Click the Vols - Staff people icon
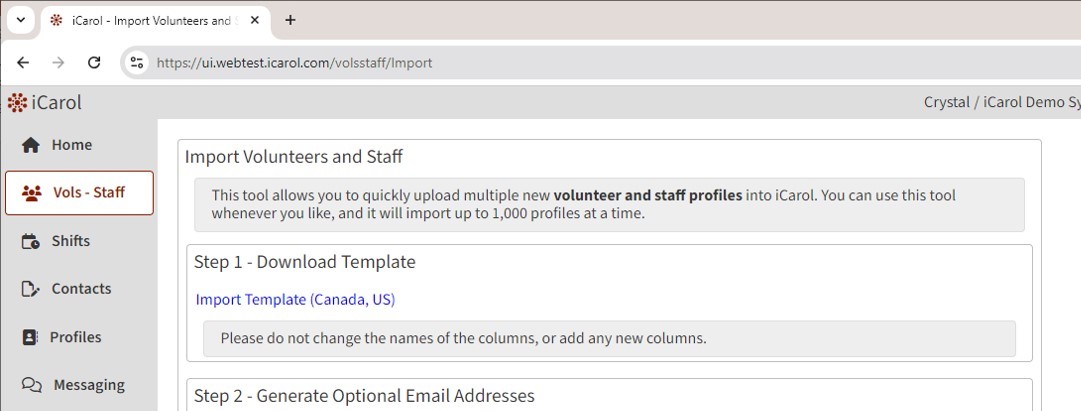Screen dimensions: 1081x411 coord(31,193)
